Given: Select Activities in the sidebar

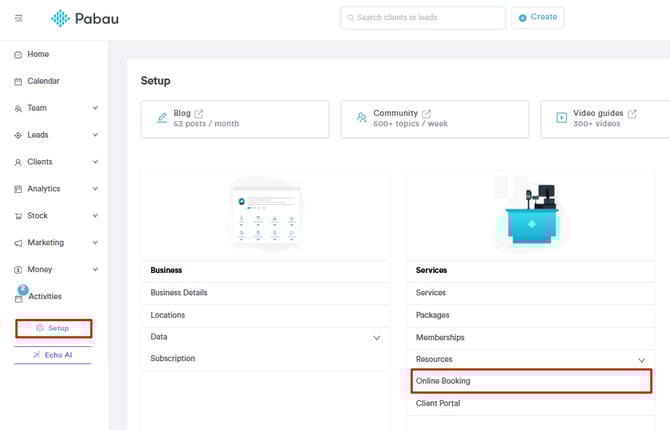Looking at the screenshot, I should point(44,297).
